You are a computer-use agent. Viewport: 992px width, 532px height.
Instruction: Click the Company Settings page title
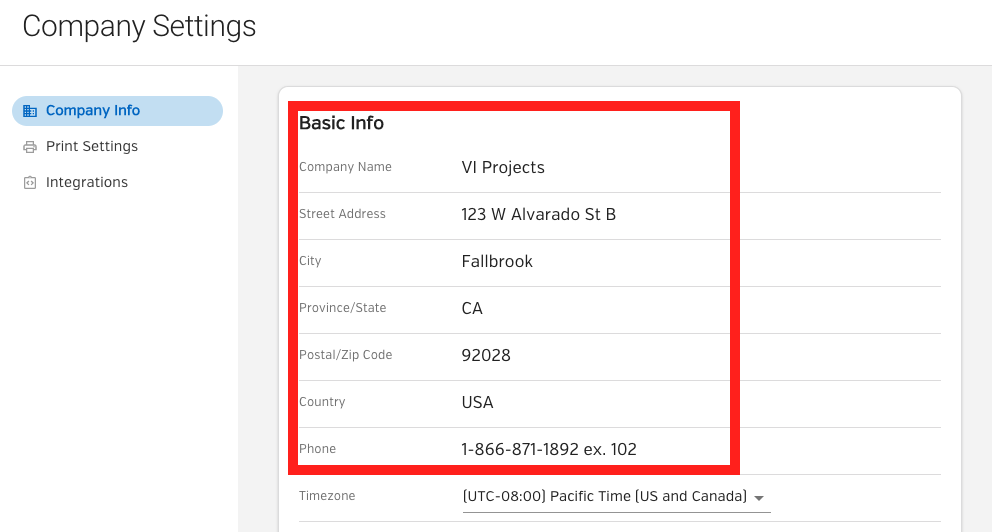point(139,27)
